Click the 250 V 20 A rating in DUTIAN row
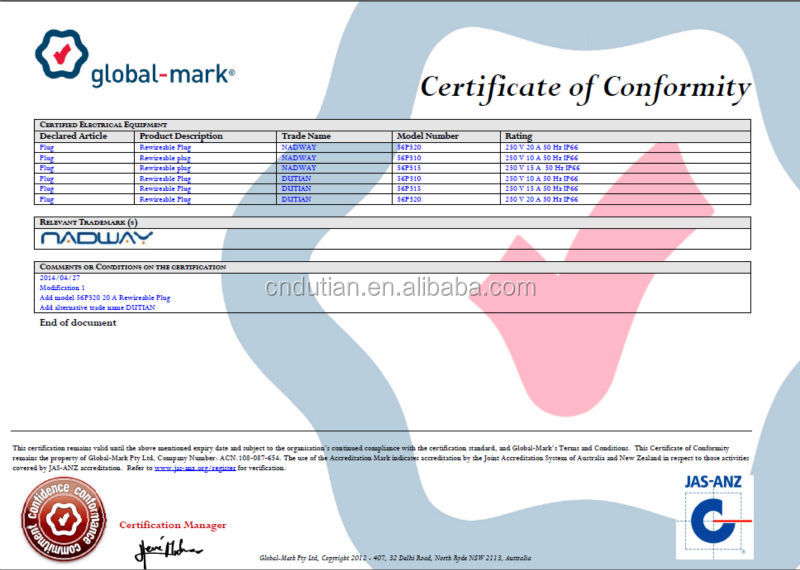 [x=542, y=200]
